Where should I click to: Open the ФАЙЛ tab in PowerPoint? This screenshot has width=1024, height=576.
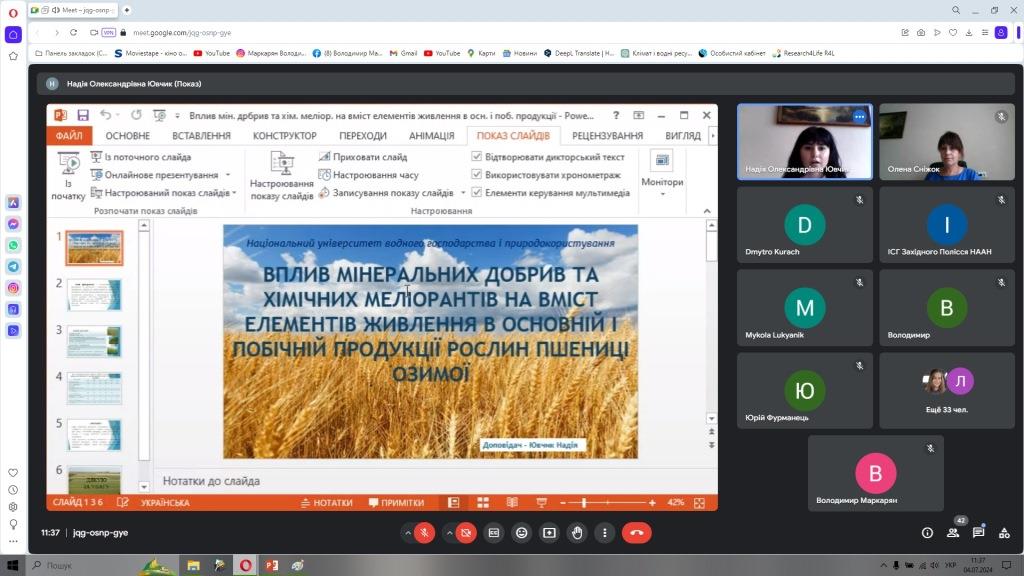click(69, 136)
